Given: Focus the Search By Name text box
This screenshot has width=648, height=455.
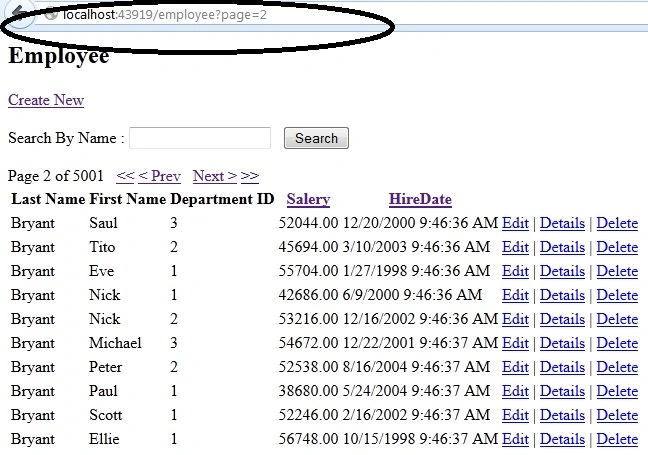Looking at the screenshot, I should [200, 138].
